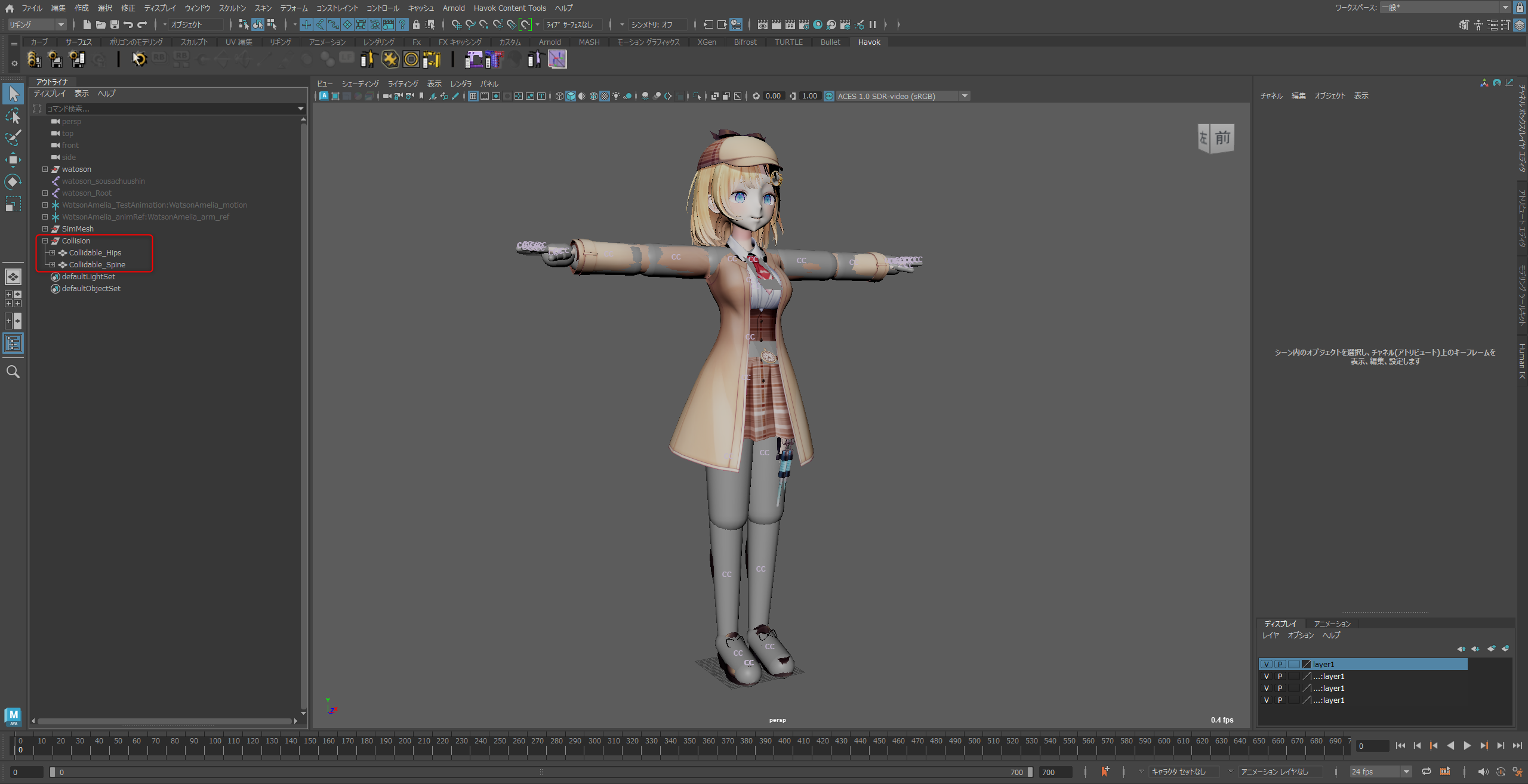Open viewport Shading menu

point(360,84)
